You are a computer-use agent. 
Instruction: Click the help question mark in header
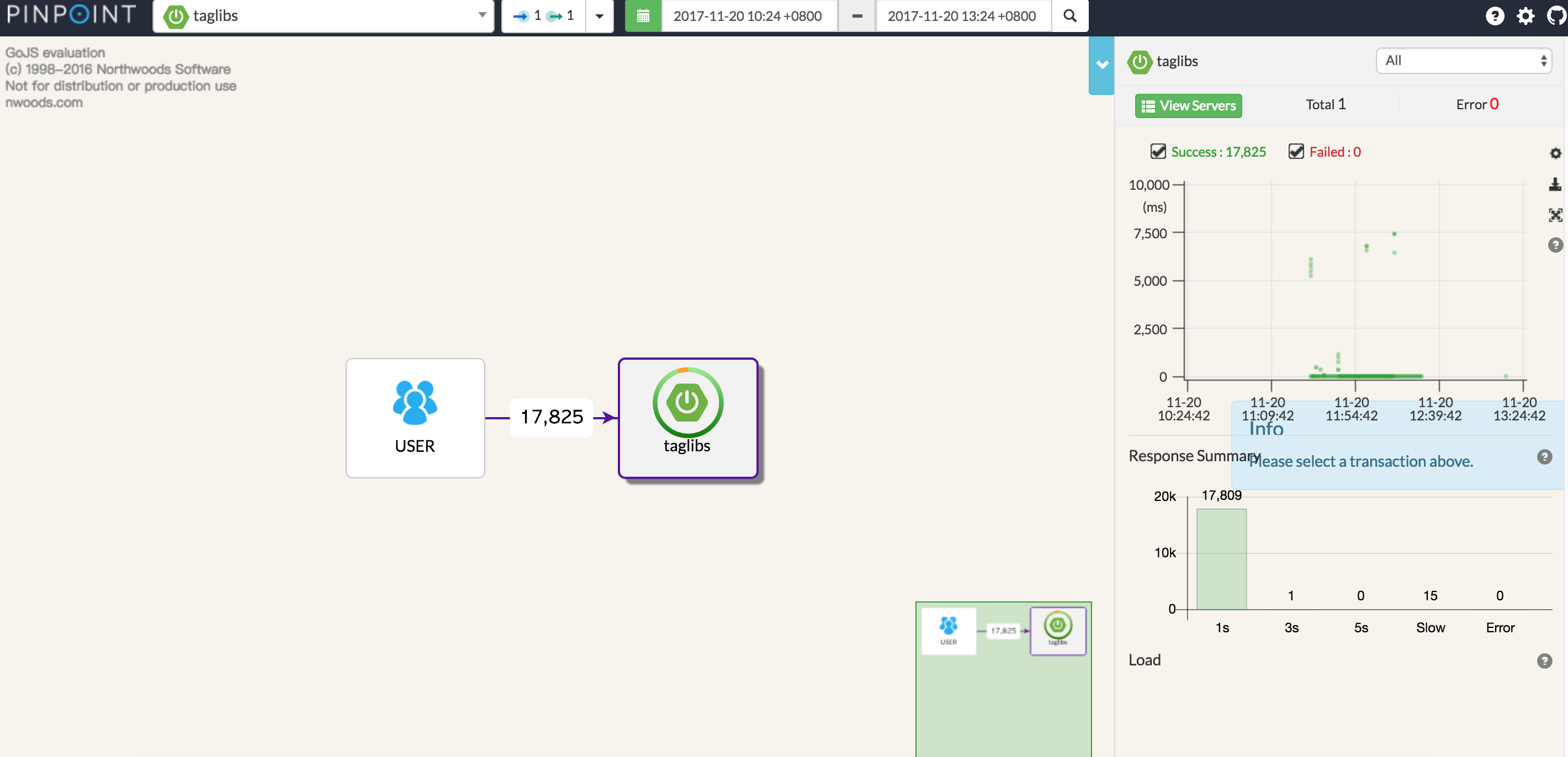pos(1495,16)
